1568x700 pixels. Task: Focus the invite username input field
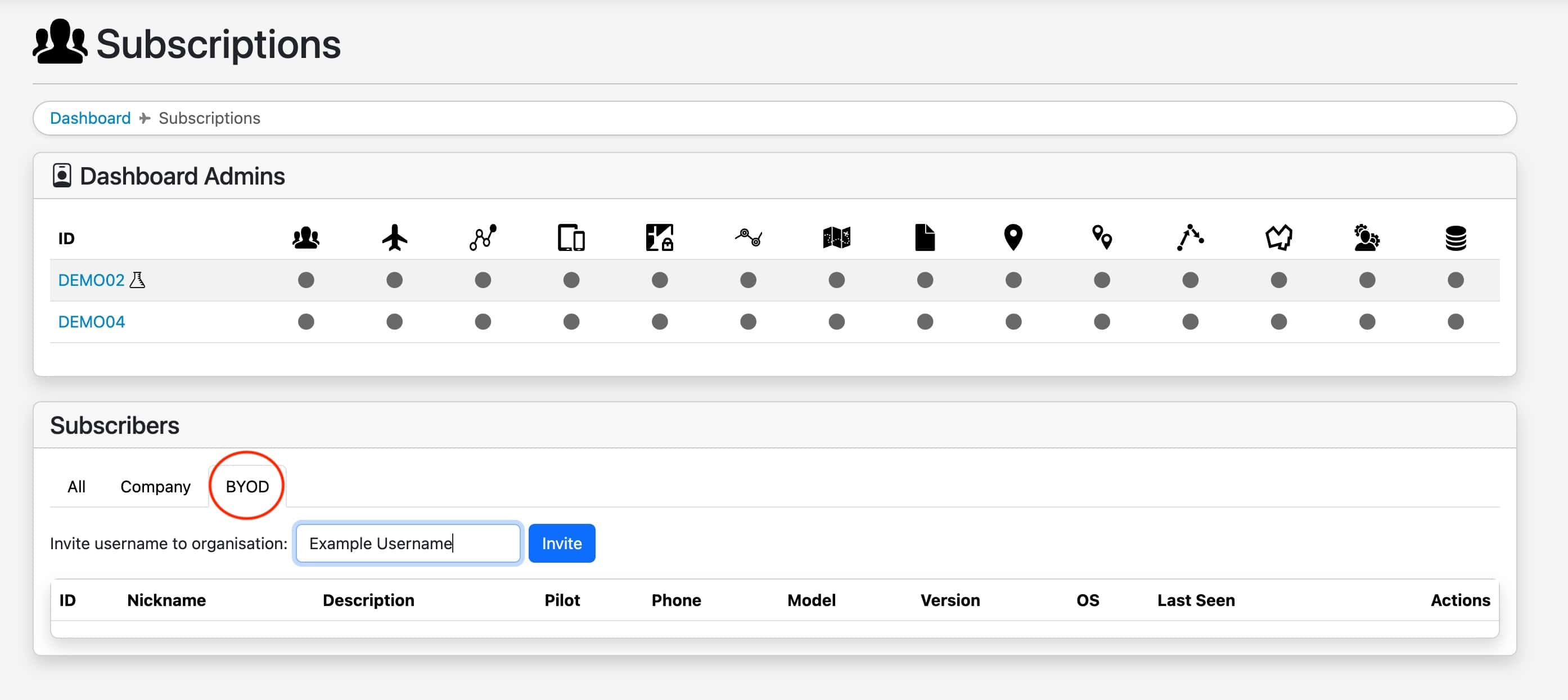pos(407,543)
